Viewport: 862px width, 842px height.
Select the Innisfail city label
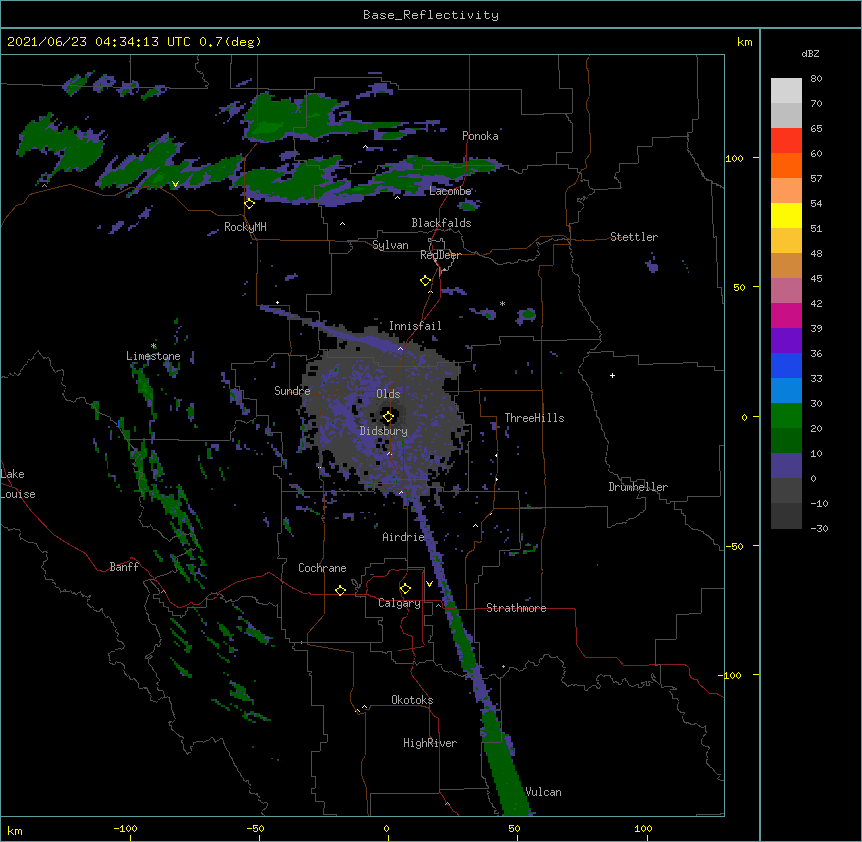tap(415, 326)
